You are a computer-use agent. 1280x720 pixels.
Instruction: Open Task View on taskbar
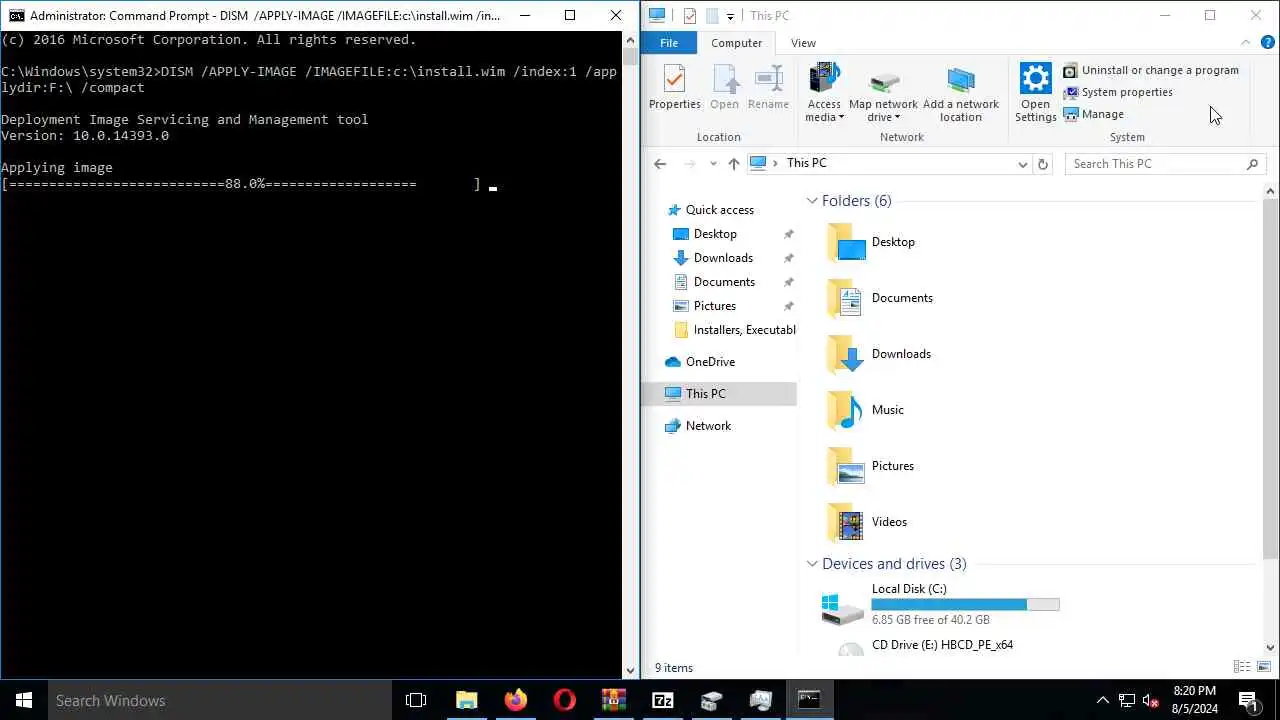pyautogui.click(x=416, y=700)
